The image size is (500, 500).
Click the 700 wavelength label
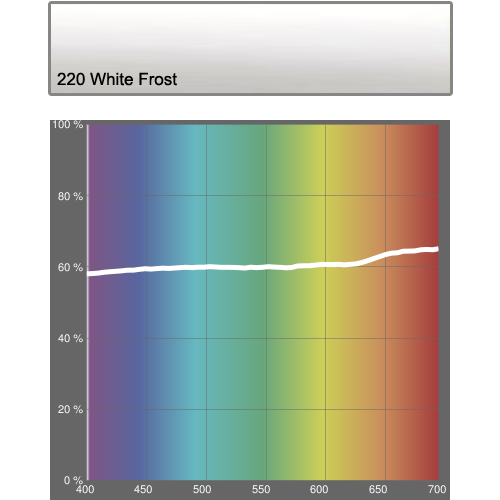tap(437, 489)
